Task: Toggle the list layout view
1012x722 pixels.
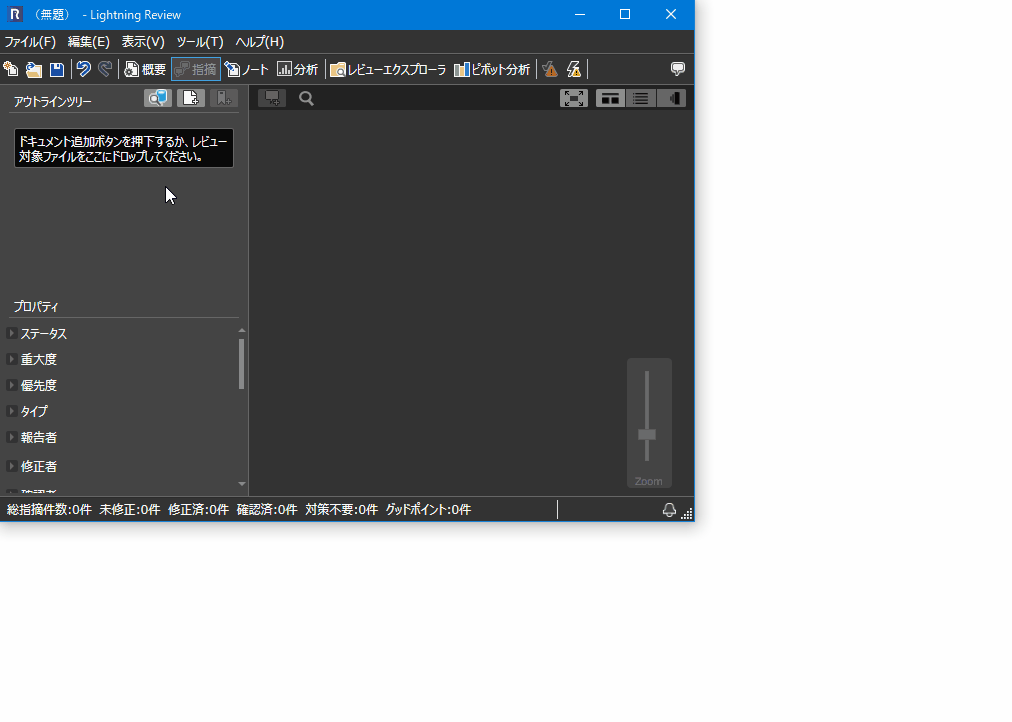Action: tap(641, 98)
